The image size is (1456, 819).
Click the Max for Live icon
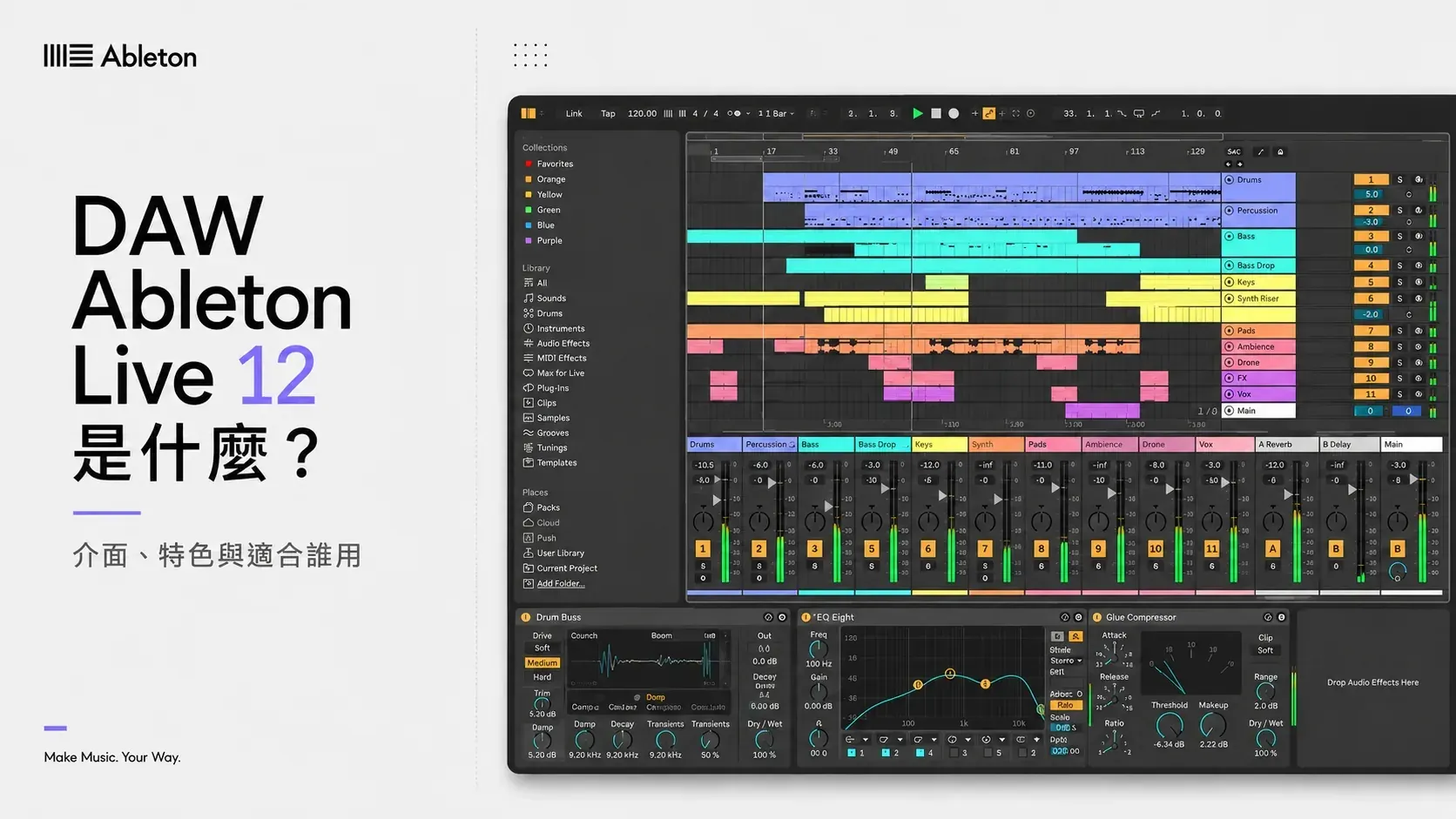click(x=528, y=373)
